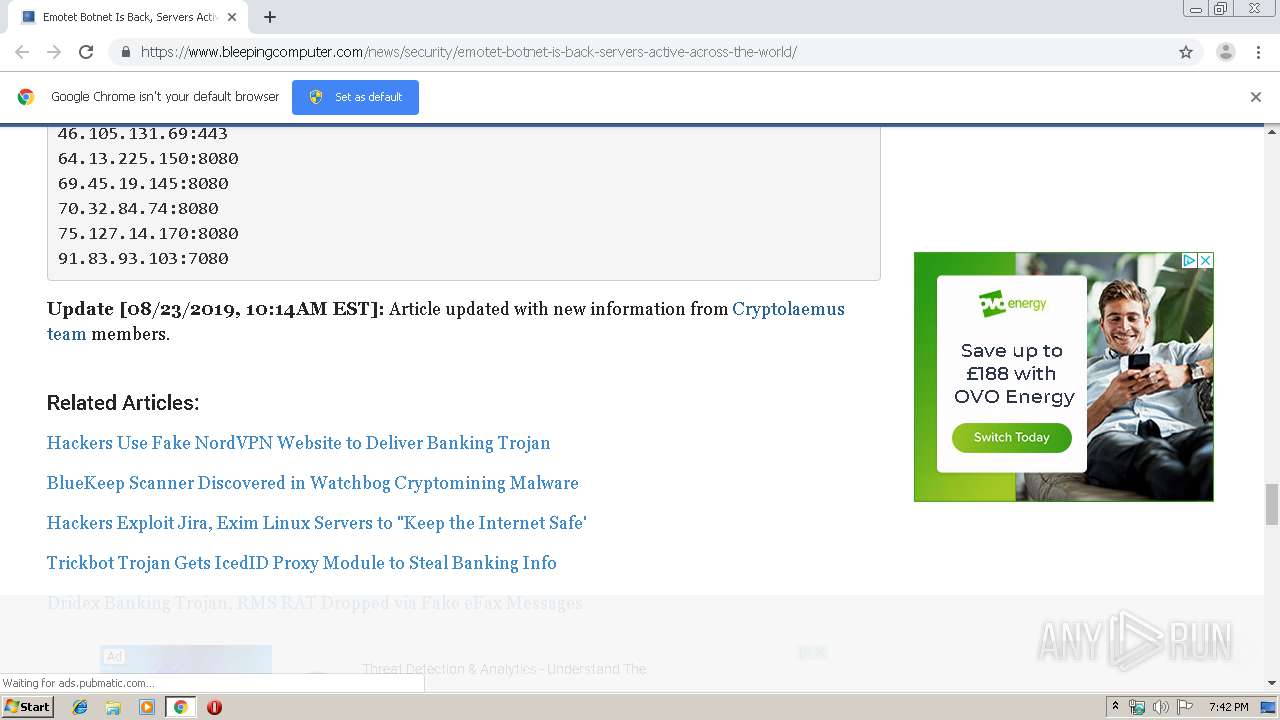This screenshot has height=720, width=1280.
Task: Select IP address 69.45.19.145:8080 text
Action: 143,183
